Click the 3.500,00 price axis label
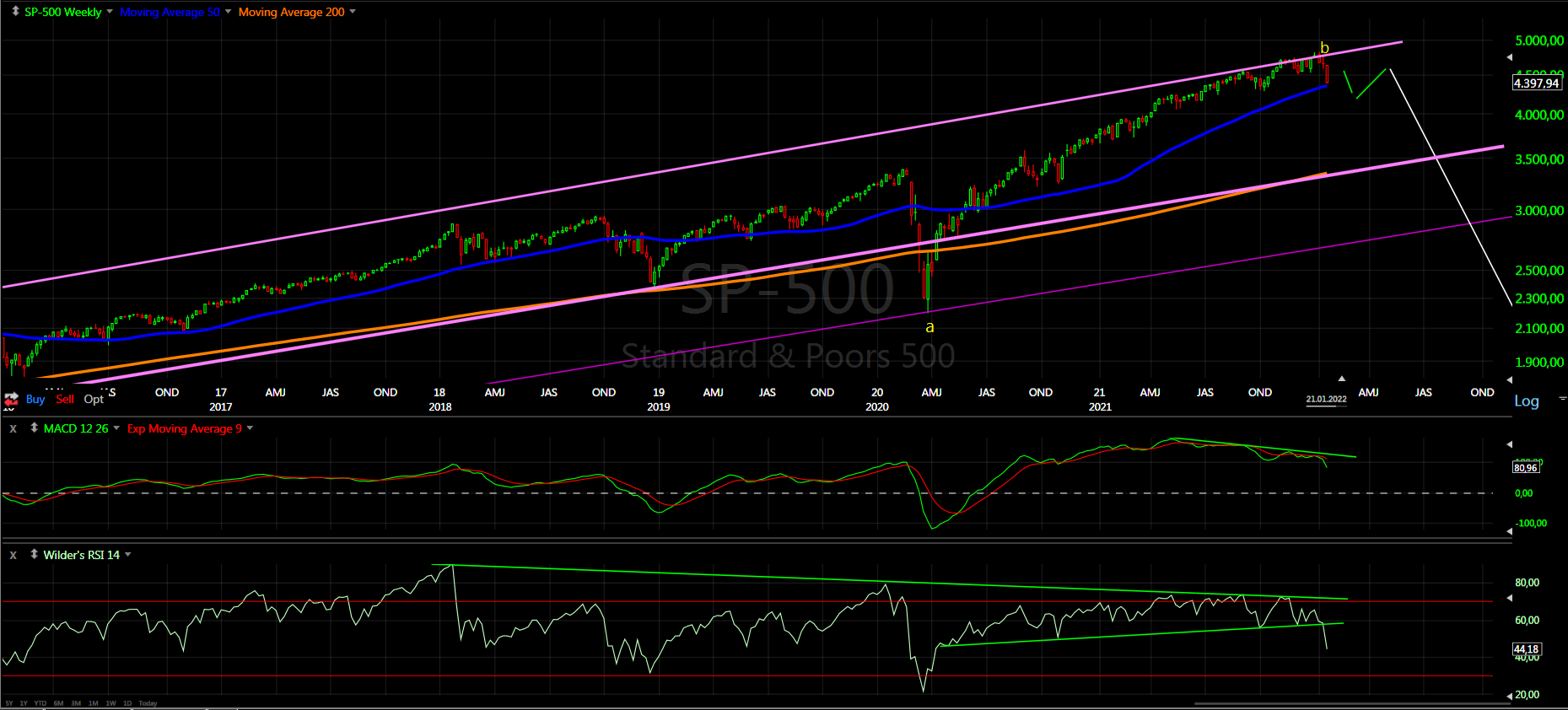1568x710 pixels. (x=1539, y=159)
